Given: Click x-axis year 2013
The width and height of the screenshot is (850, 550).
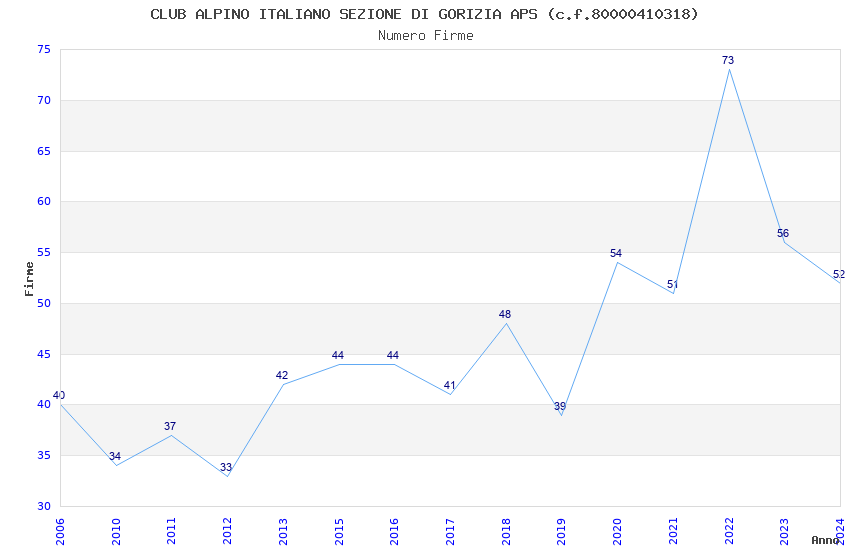Looking at the screenshot, I should [x=283, y=531].
